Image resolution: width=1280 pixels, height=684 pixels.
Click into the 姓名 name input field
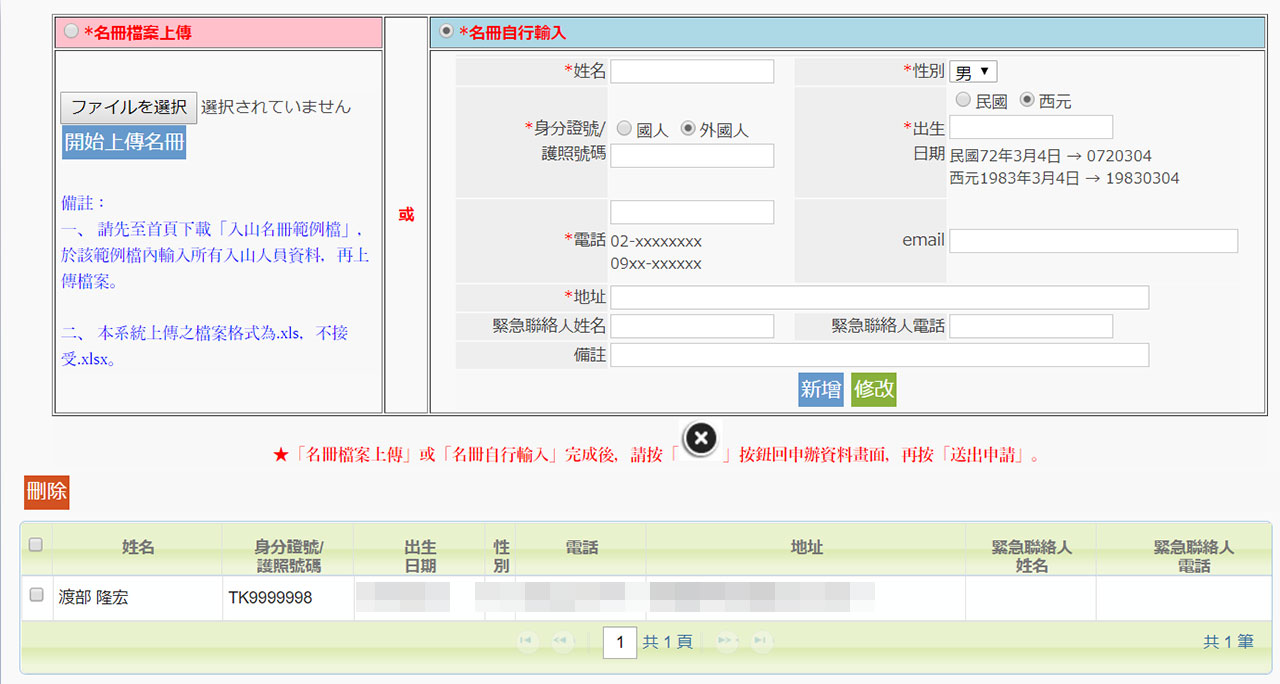pos(692,72)
